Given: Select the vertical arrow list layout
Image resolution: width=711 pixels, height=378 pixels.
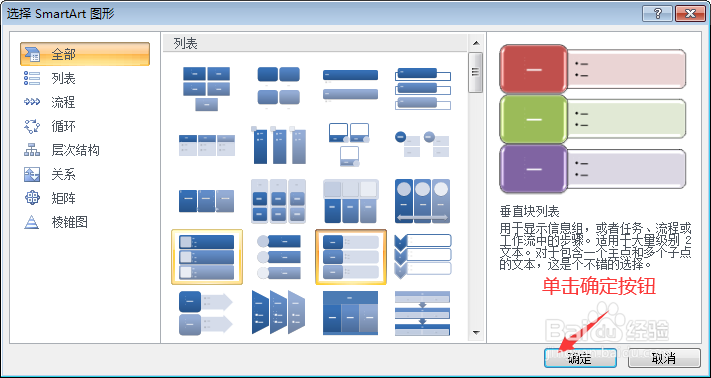Looking at the screenshot, I should click(x=206, y=313).
